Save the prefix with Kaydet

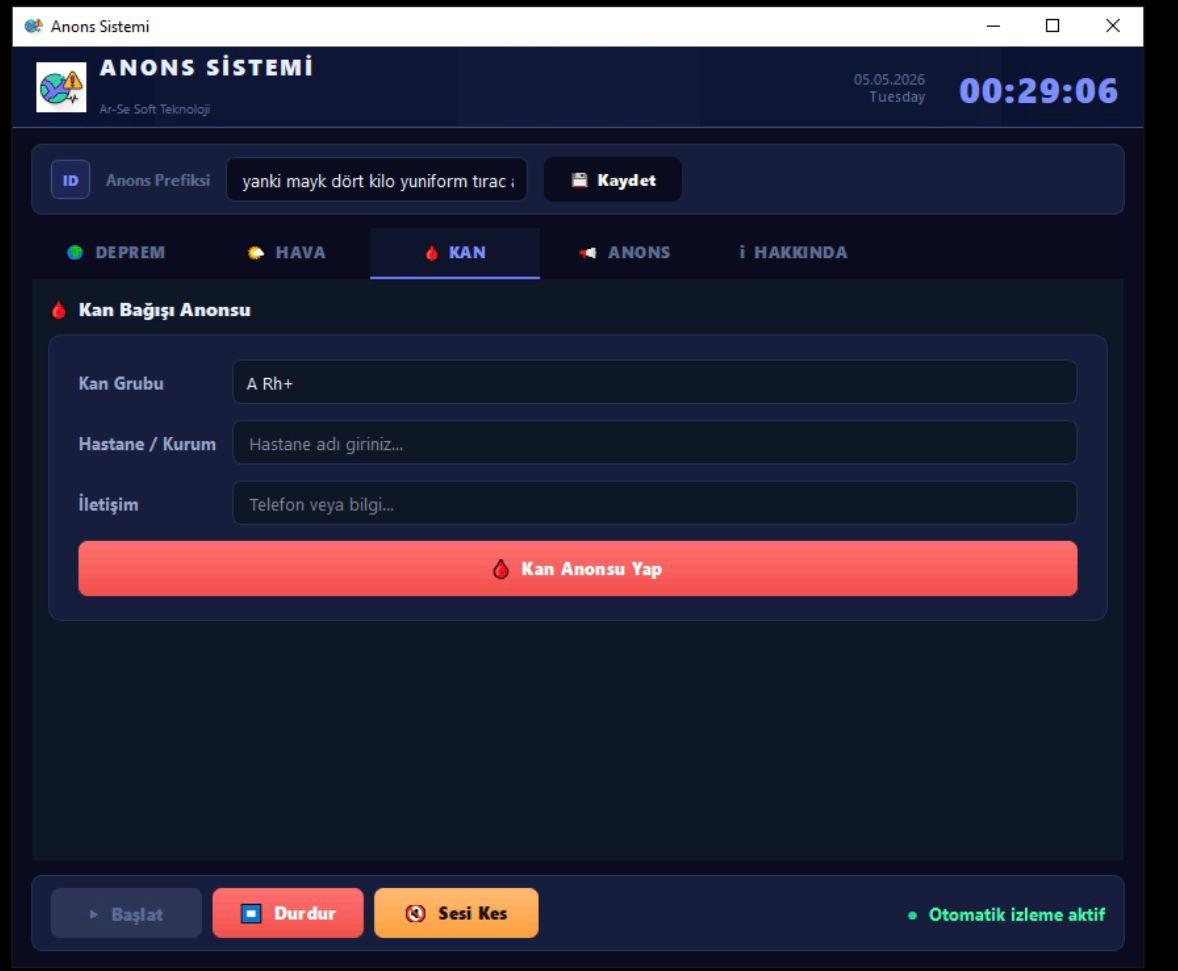coord(612,180)
